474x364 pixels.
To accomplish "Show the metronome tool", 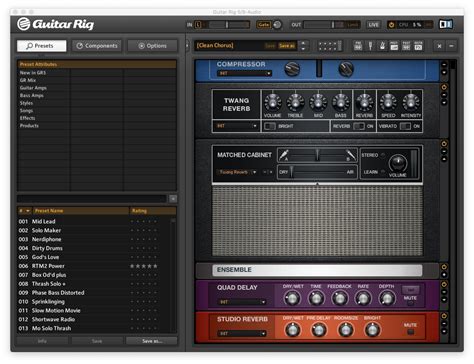I will (382, 46).
